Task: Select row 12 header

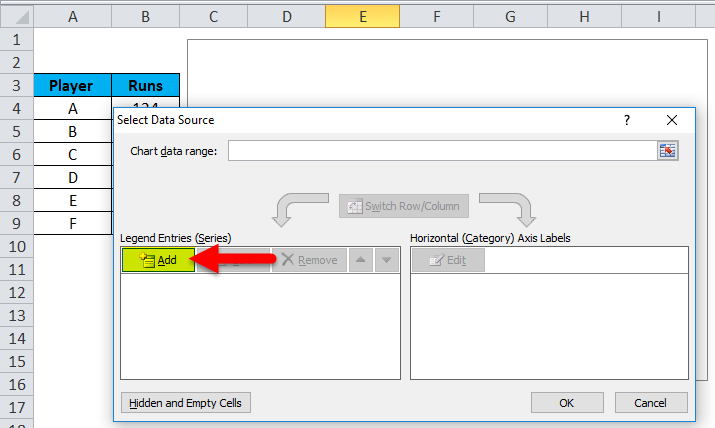Action: pyautogui.click(x=17, y=292)
